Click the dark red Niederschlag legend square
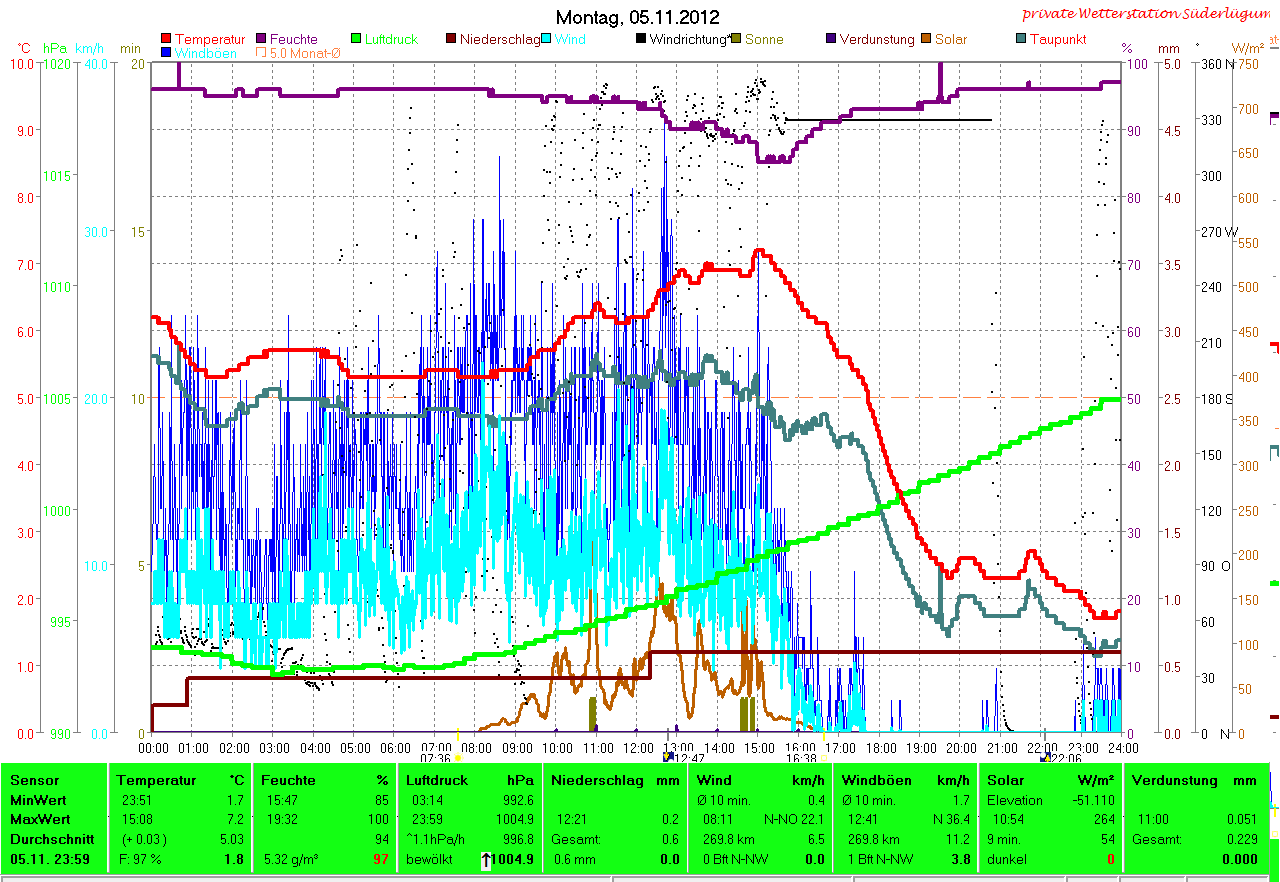 click(451, 40)
